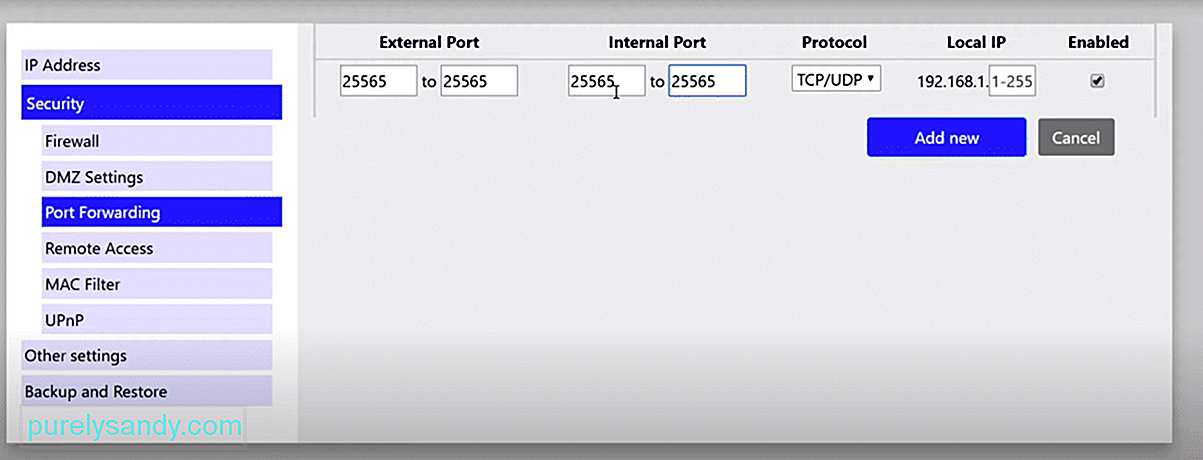Viewport: 1203px width, 460px height.
Task: Enable the port forwarding rule checkbox
Action: [1097, 81]
